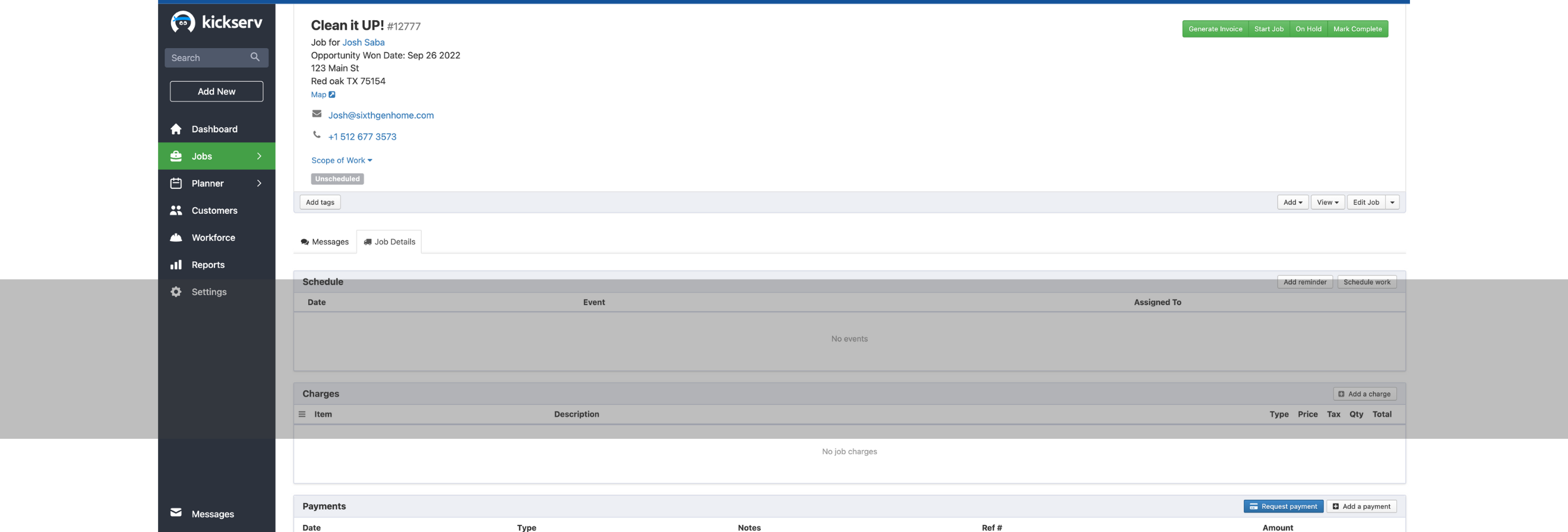Click the Messages envelope icon in sidebar
This screenshot has height=532, width=1568.
(176, 512)
